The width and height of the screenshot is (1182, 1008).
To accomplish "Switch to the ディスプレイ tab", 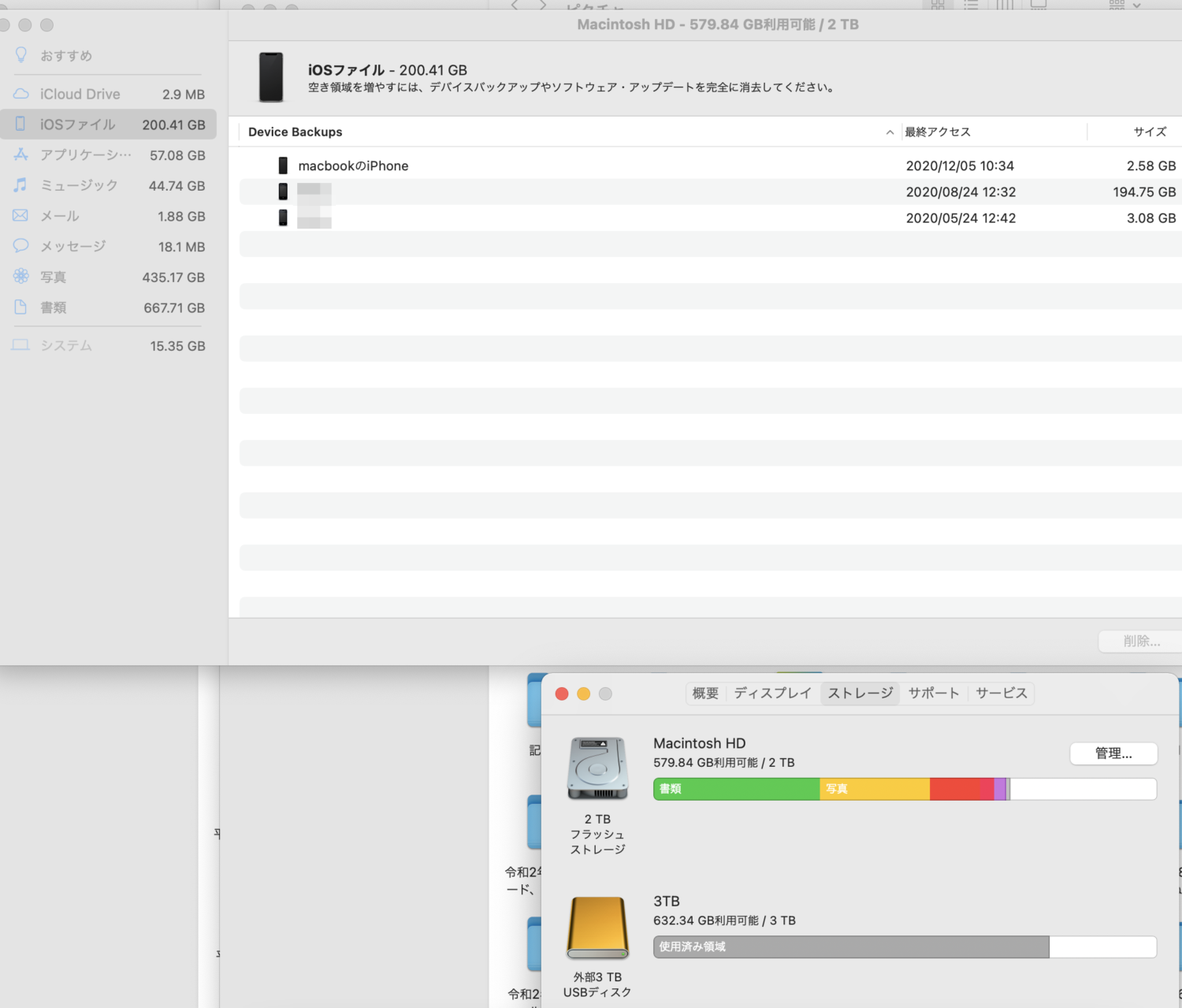I will (772, 694).
